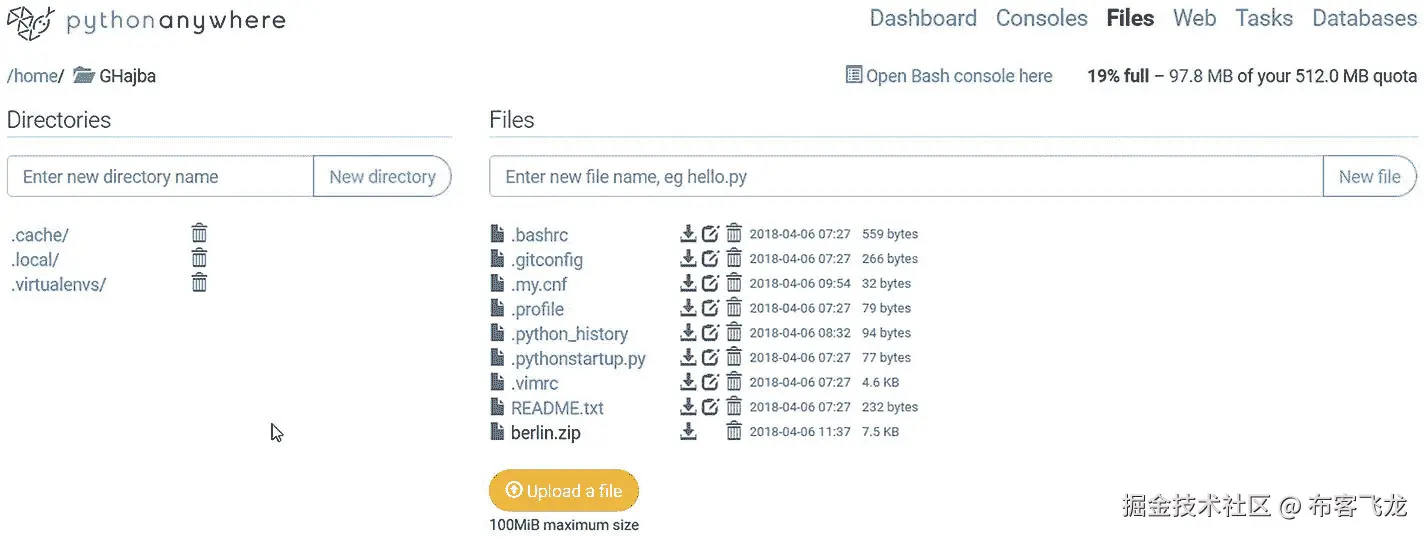Delete the .bashrc file
This screenshot has width=1425, height=537.
734,234
